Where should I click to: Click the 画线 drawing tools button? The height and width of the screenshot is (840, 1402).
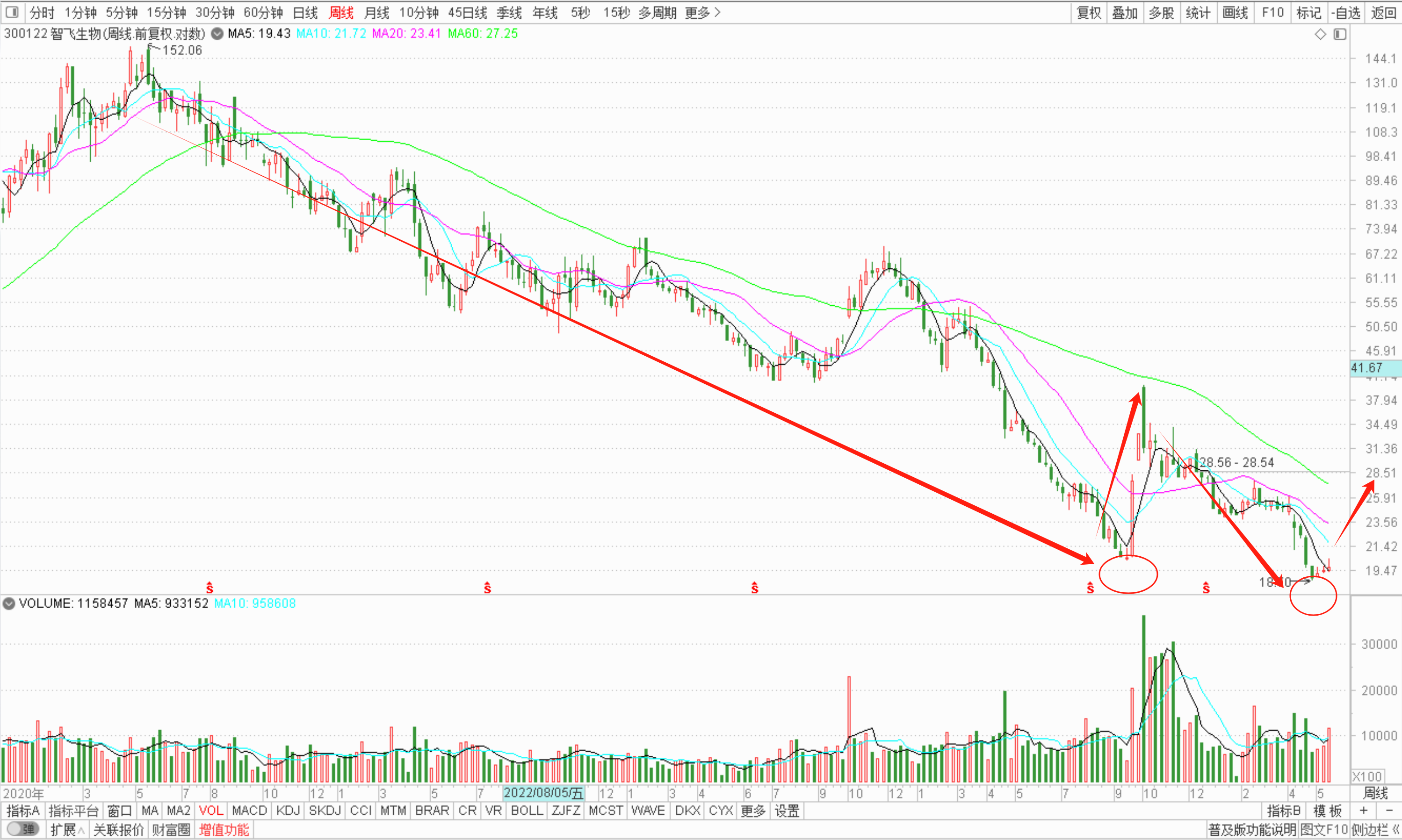1235,13
